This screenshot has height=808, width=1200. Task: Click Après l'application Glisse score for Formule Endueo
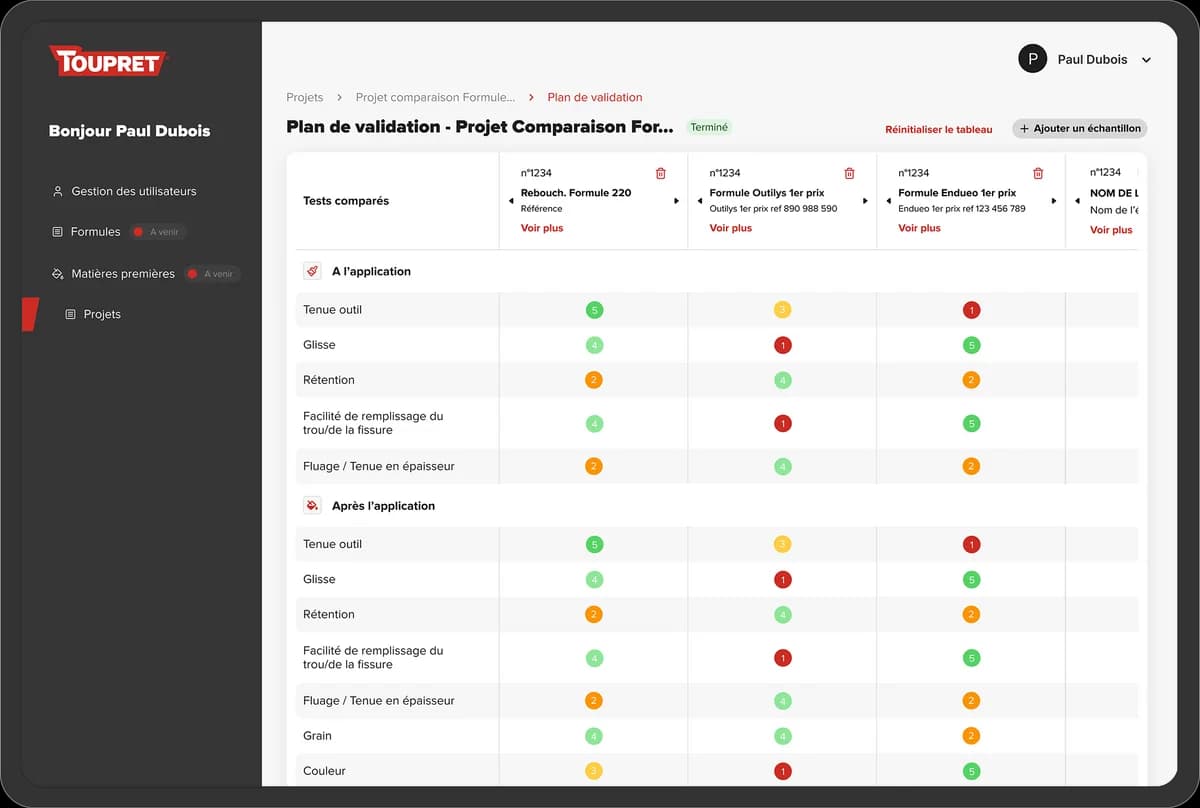click(x=971, y=579)
